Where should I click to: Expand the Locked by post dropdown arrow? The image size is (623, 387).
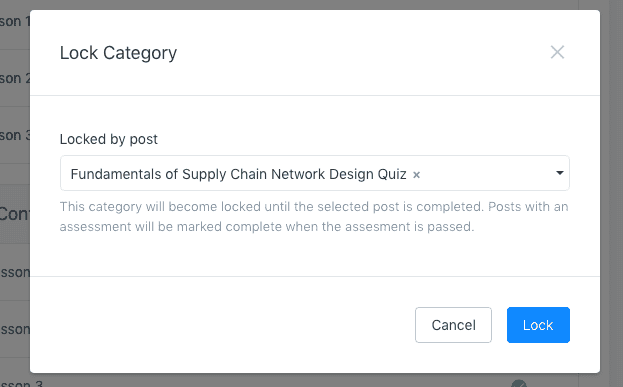[559, 173]
